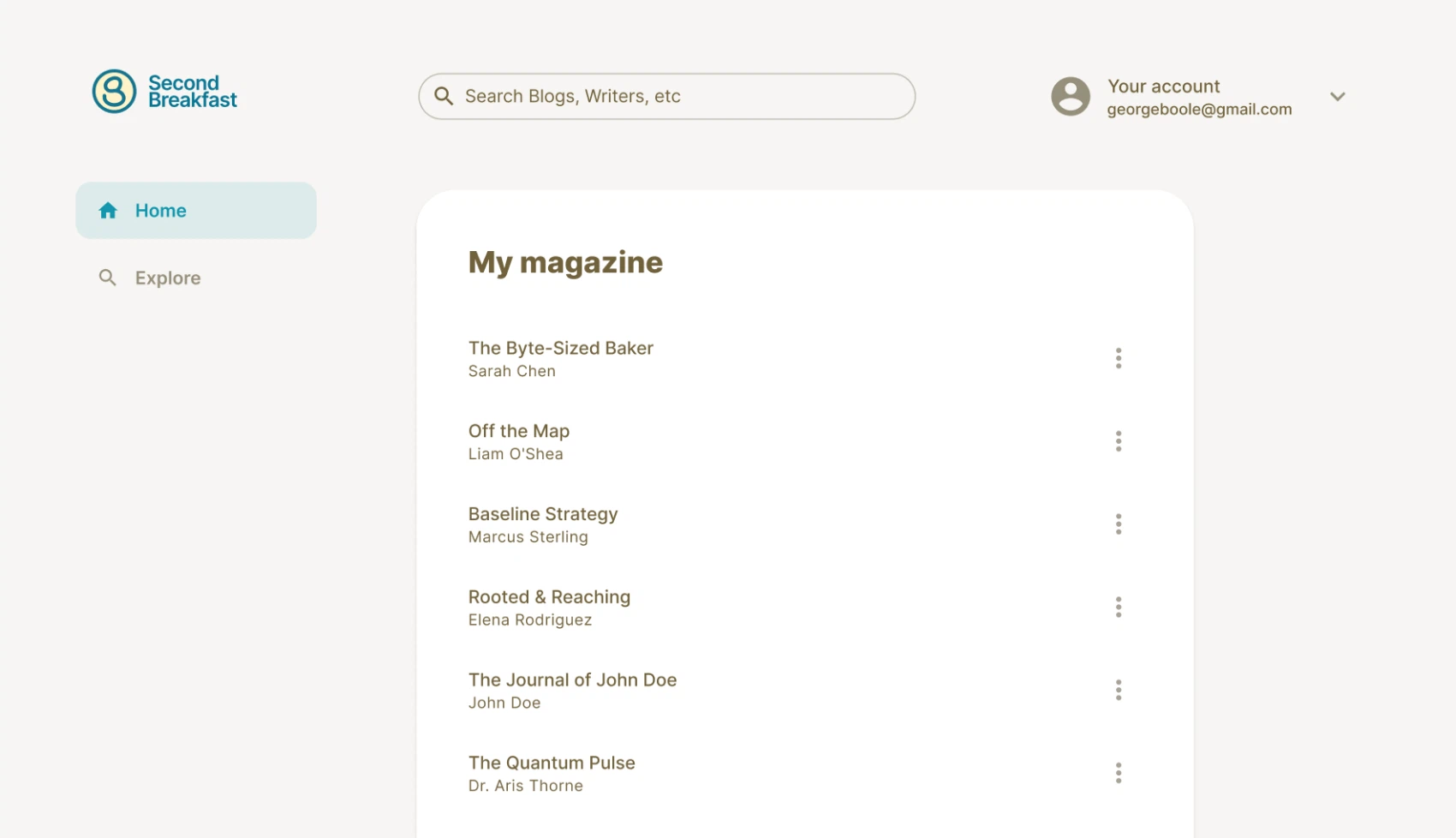The width and height of the screenshot is (1456, 838).
Task: Open the Off the Map blog
Action: pyautogui.click(x=518, y=431)
